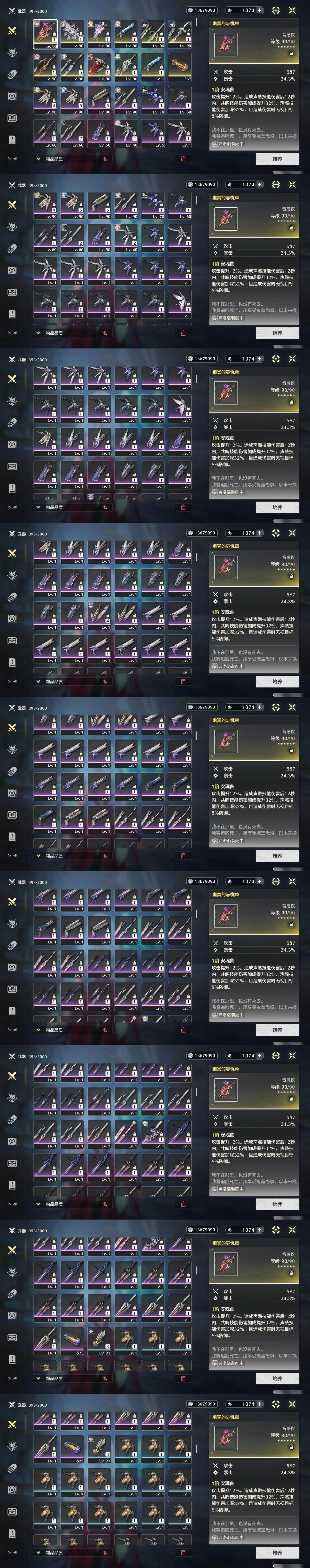
Task: Close the inventory with topmost X icon
Action: point(292,10)
